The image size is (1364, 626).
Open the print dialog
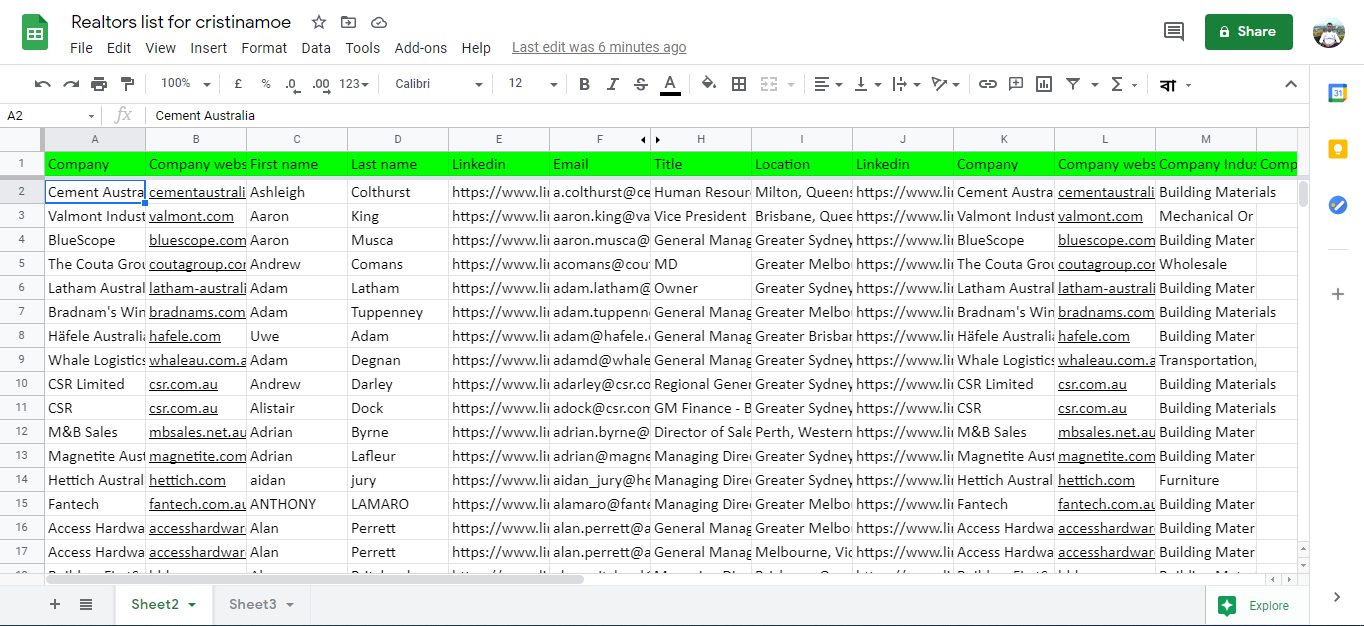point(99,84)
